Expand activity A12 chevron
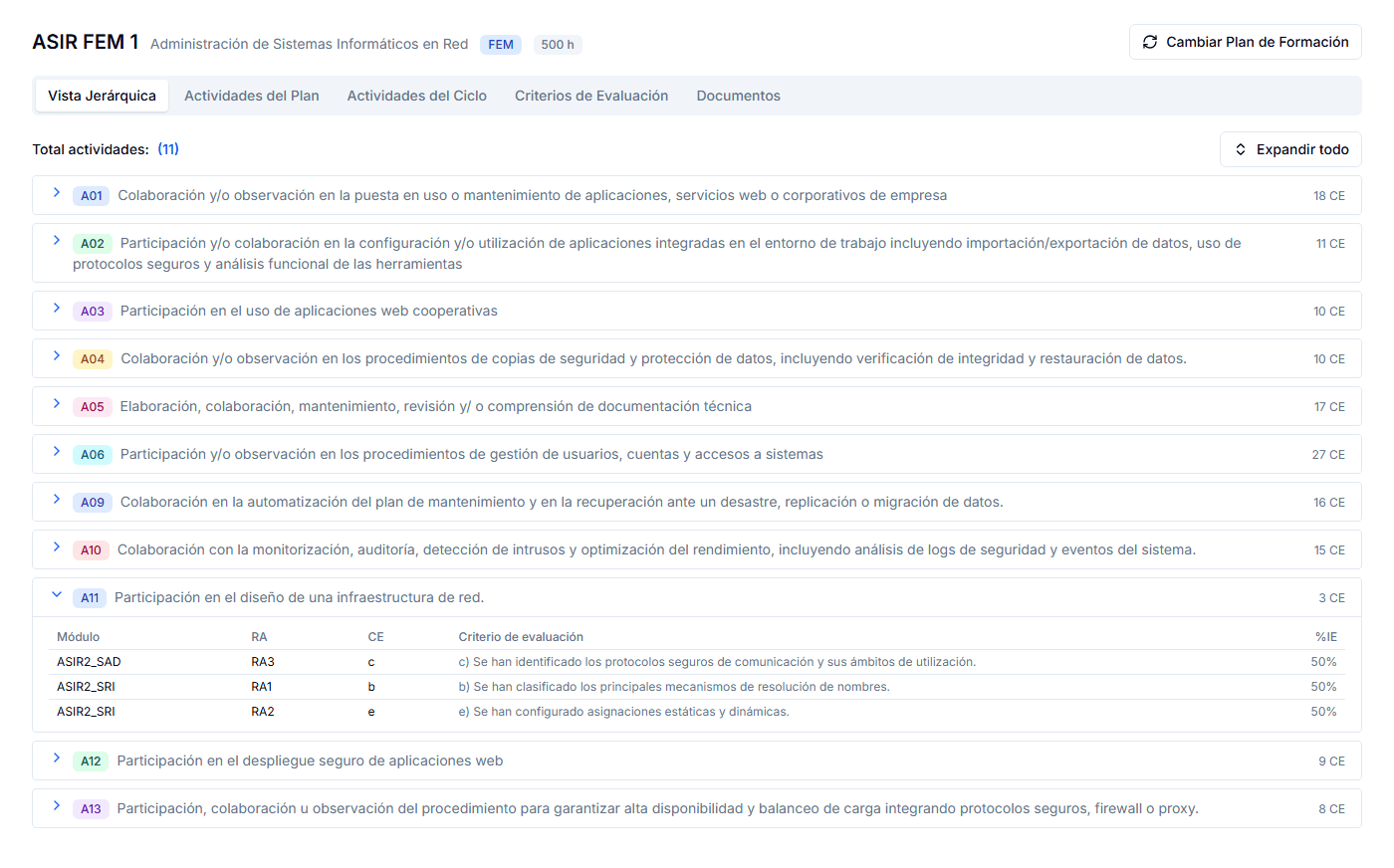Viewport: 1394px width, 868px height. point(57,758)
